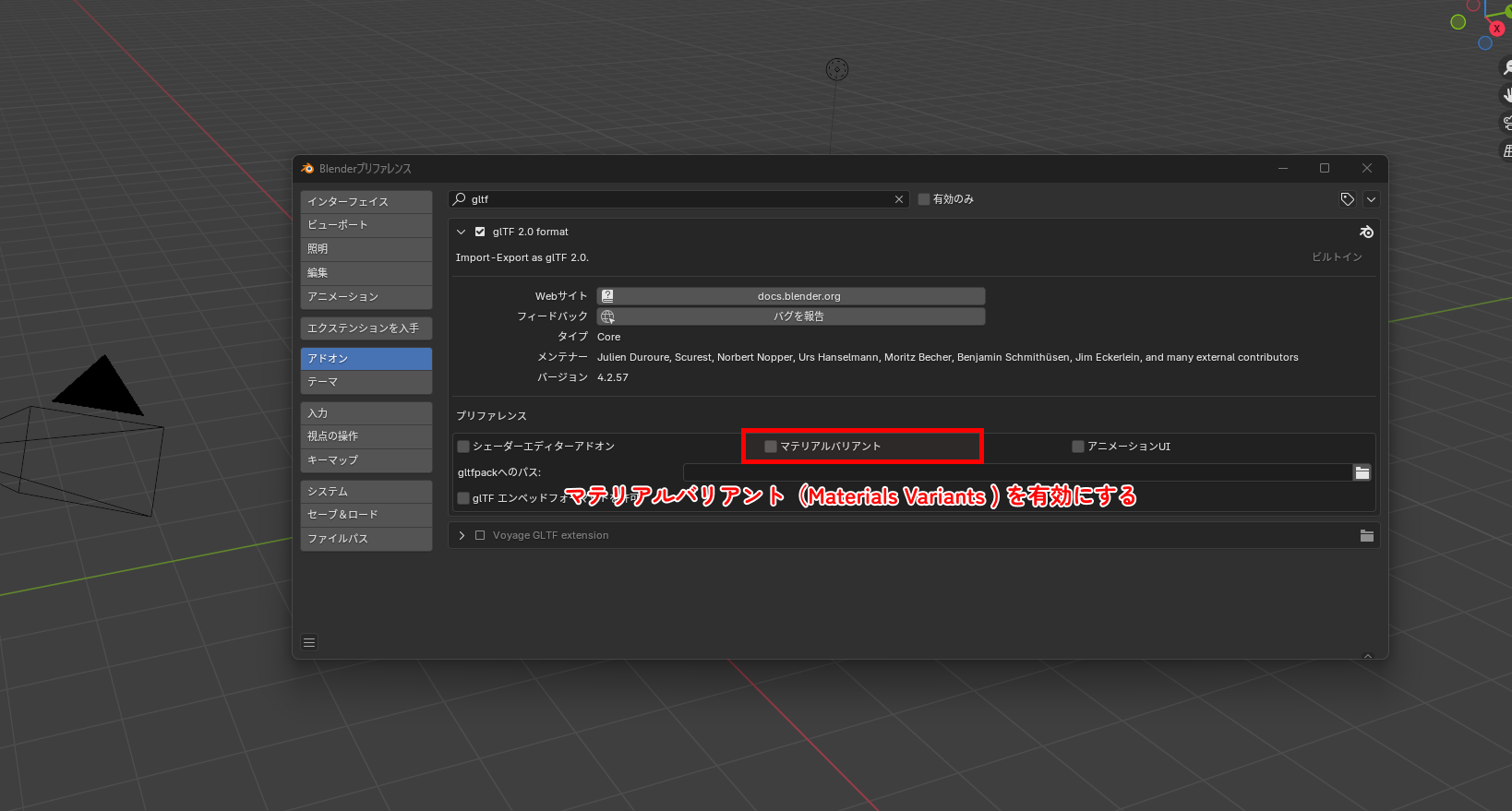Click the Report a Bug button (バグを報告)

pyautogui.click(x=791, y=316)
